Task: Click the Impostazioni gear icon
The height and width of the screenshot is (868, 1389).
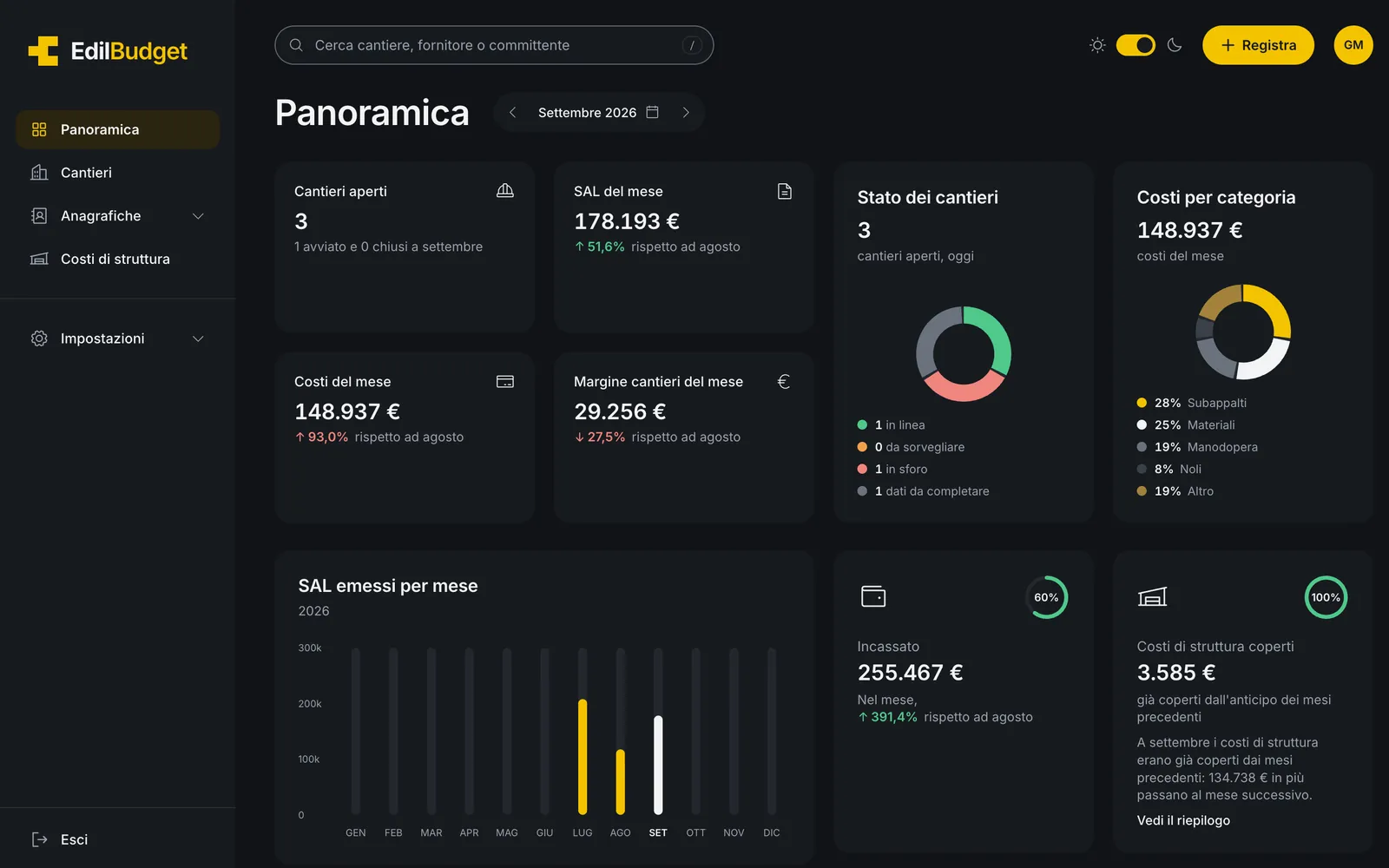Action: pos(39,339)
